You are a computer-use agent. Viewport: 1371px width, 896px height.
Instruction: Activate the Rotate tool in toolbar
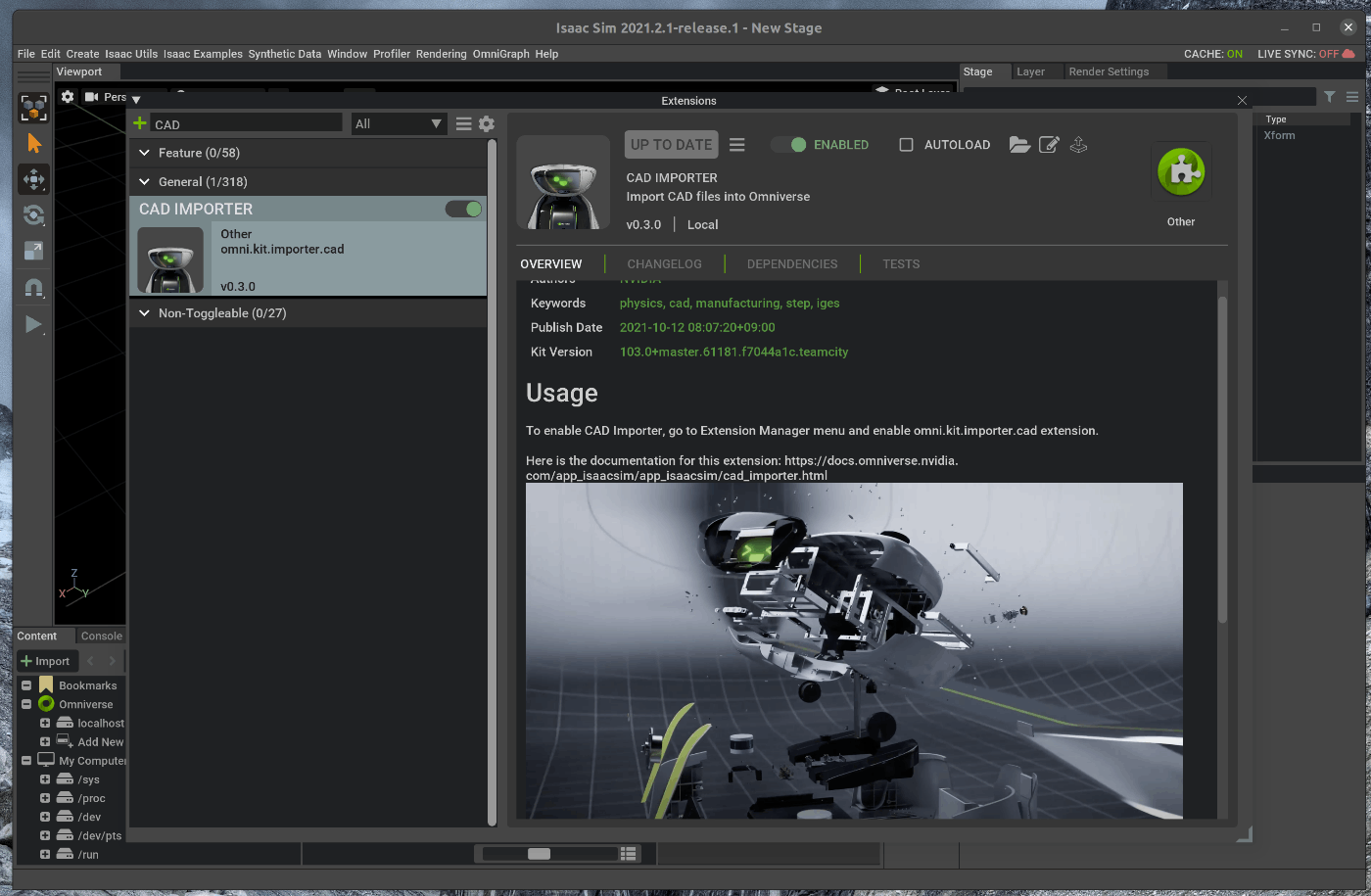[34, 215]
